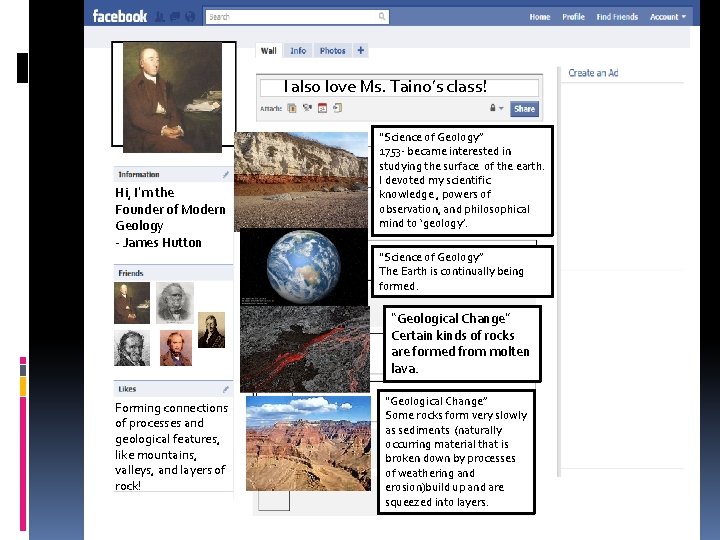Open bearded friend sketch thumbnail
Image resolution: width=720 pixels, height=540 pixels.
(x=175, y=303)
